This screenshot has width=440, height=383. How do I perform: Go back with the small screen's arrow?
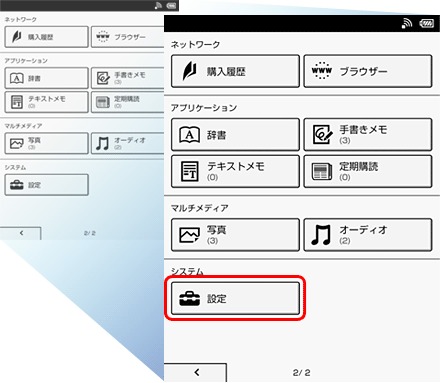coord(21,233)
